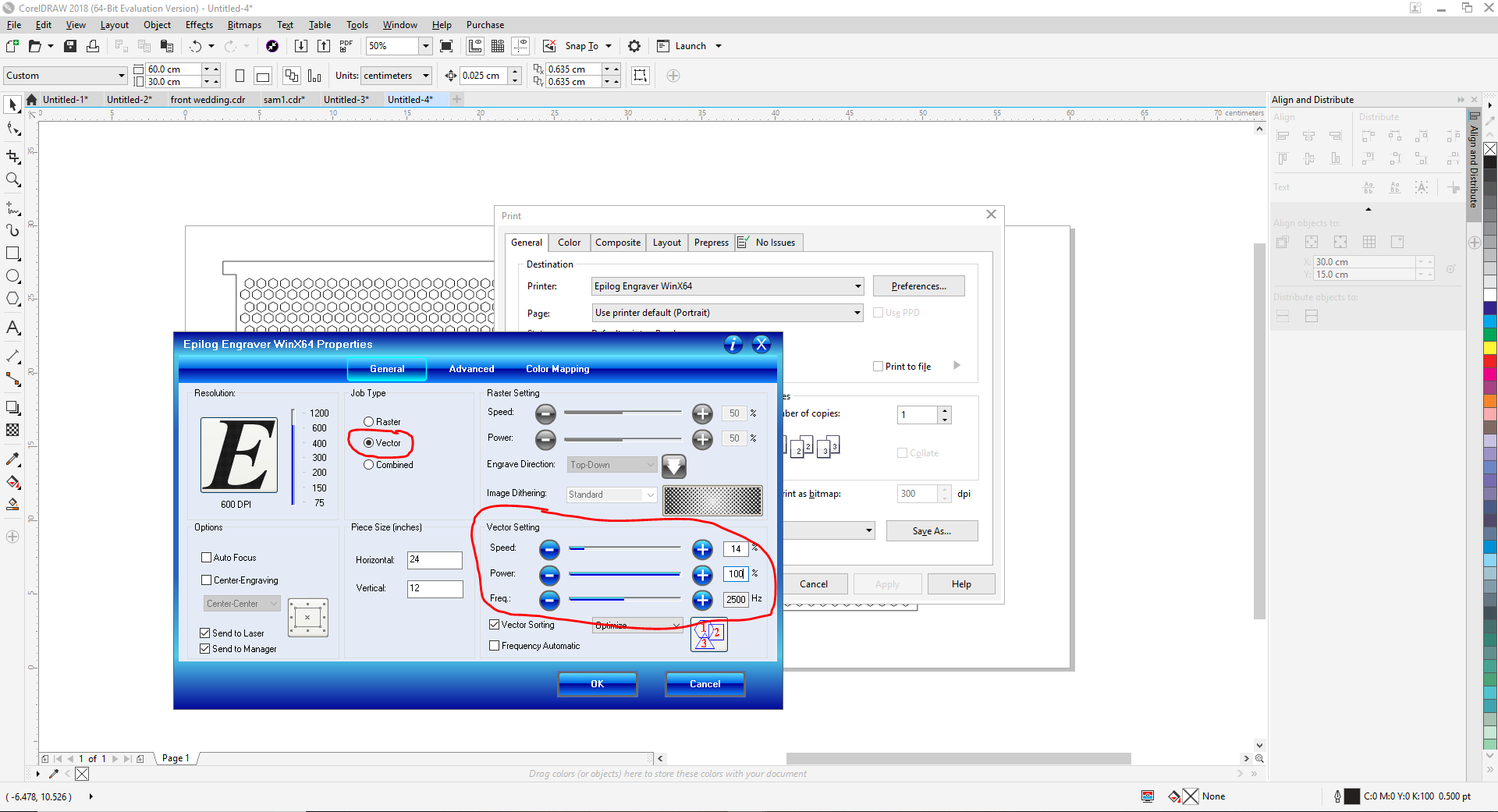Screen dimensions: 1498x812
Task: Expand the Image Dithering dropdown
Action: (x=612, y=495)
